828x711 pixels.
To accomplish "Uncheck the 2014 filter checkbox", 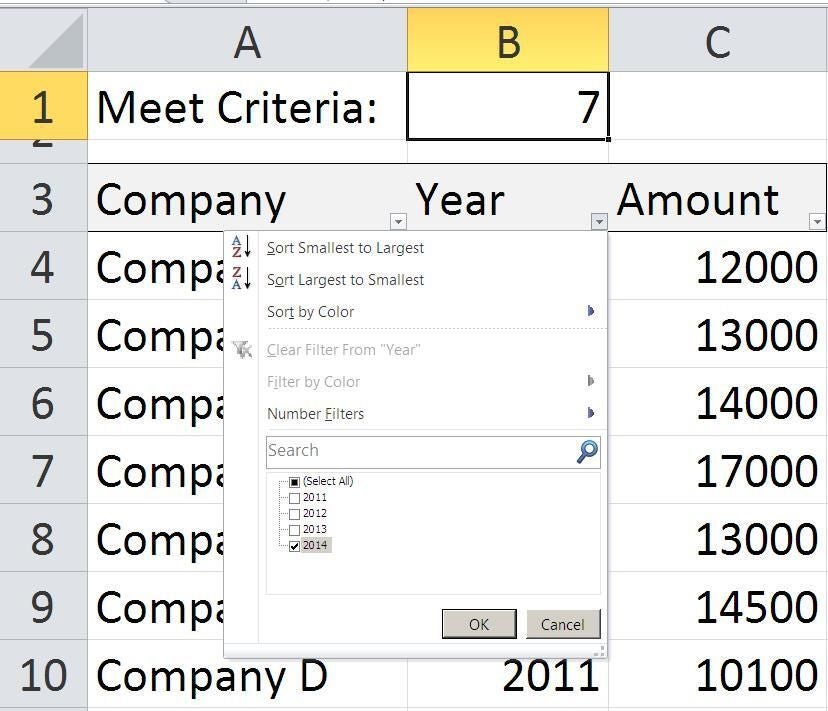I will click(294, 546).
